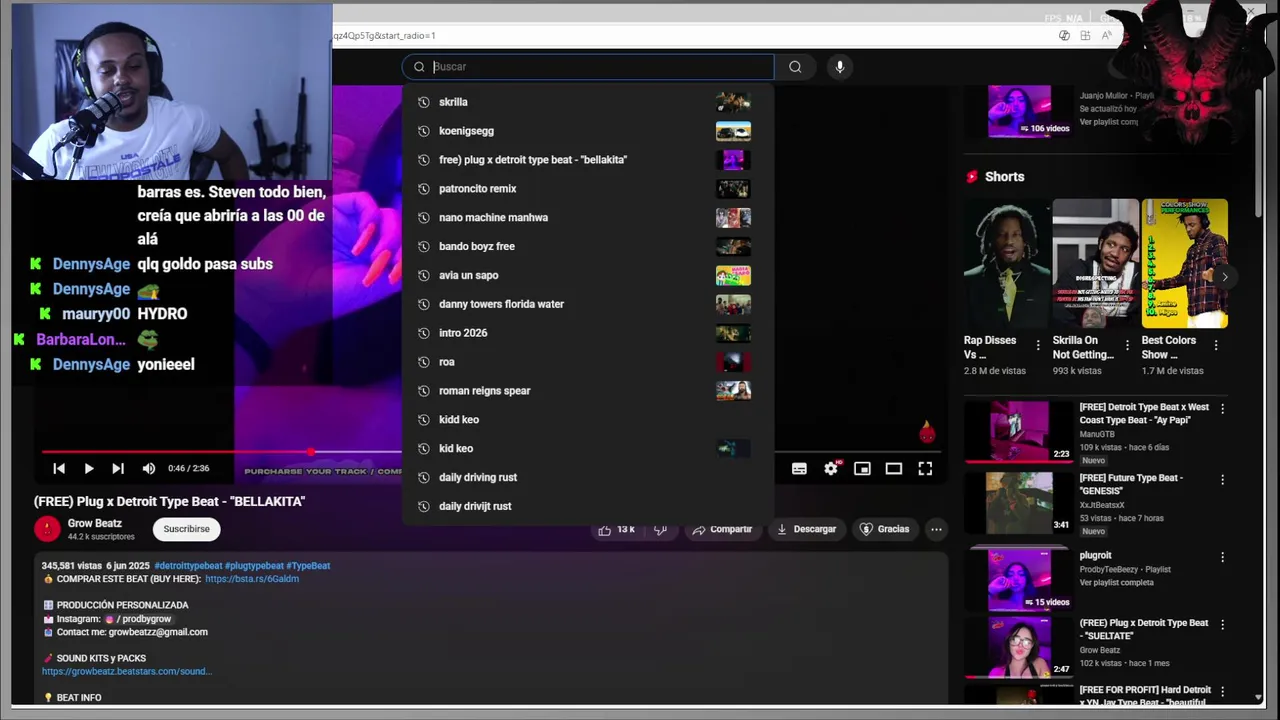Viewport: 1280px width, 720px height.
Task: Select 'daily driving rust' suggestion
Action: [588, 478]
